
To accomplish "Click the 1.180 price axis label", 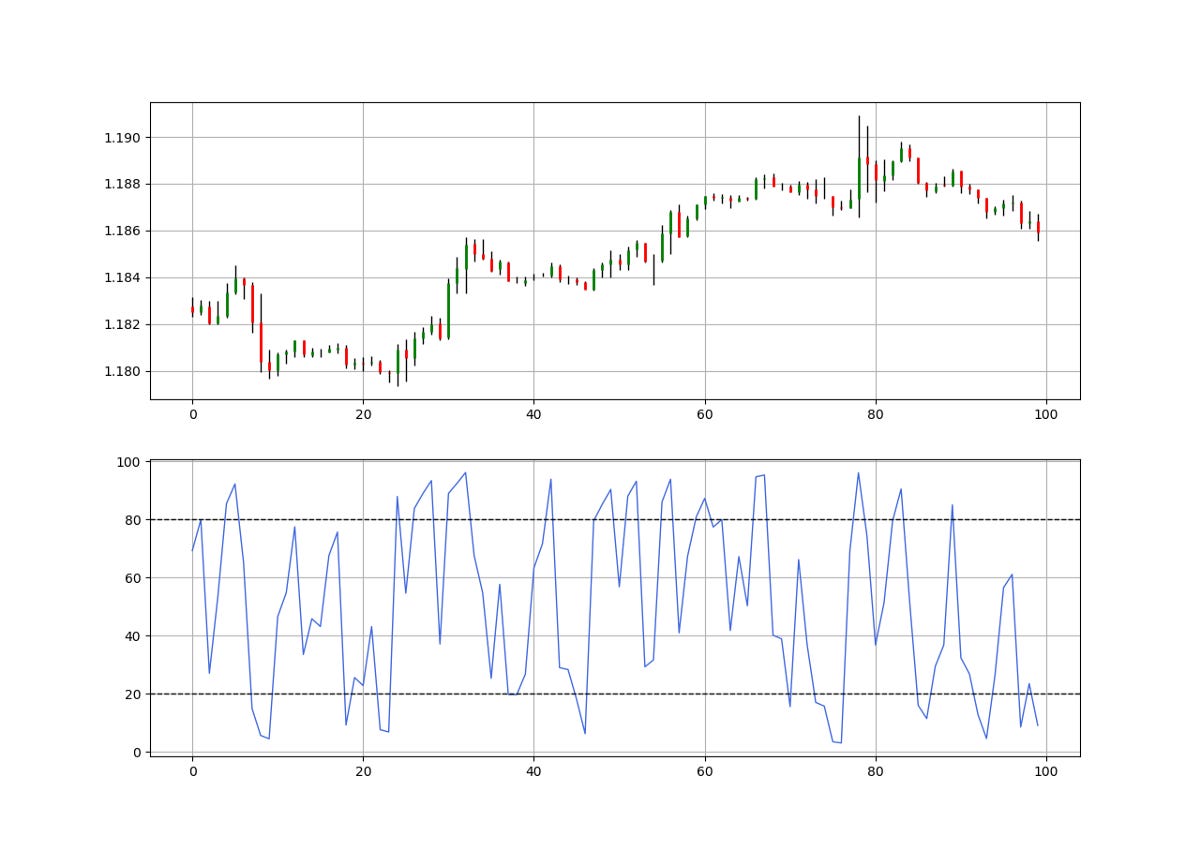I will (122, 372).
